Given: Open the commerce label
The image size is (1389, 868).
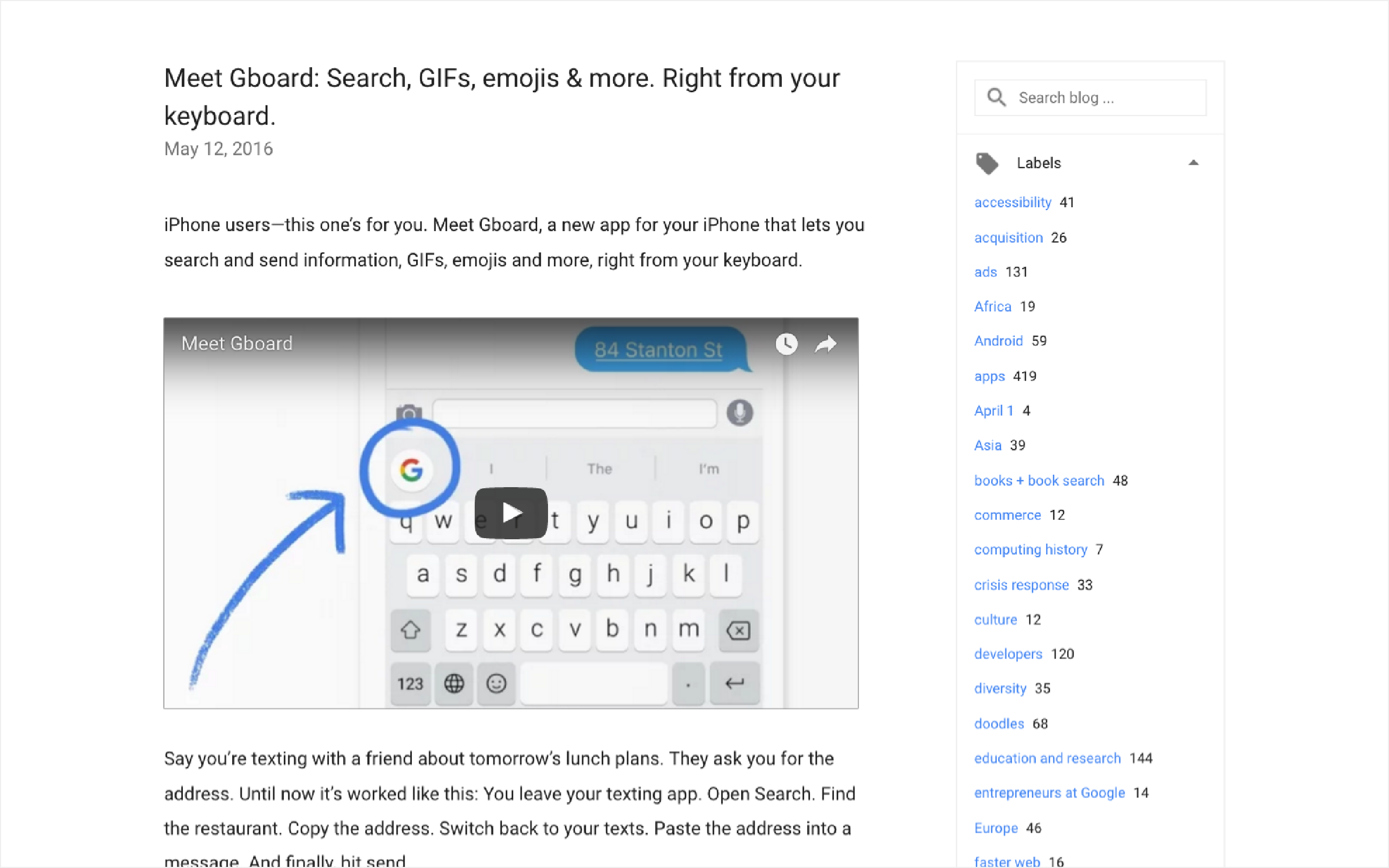Looking at the screenshot, I should [x=1007, y=515].
